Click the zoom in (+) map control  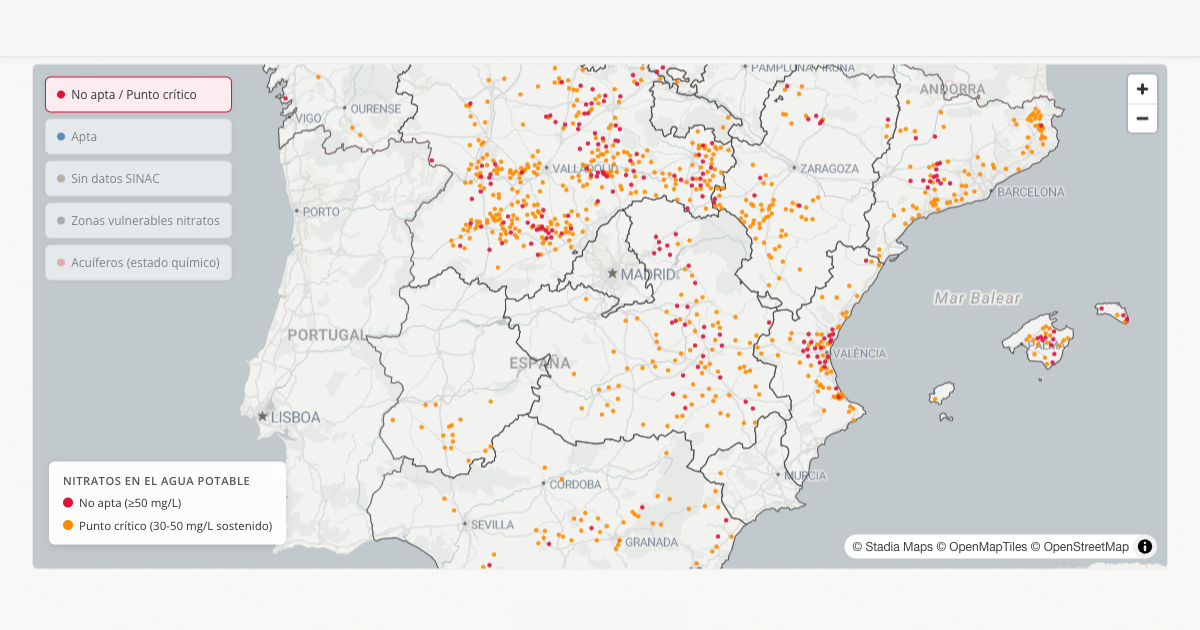[1142, 89]
